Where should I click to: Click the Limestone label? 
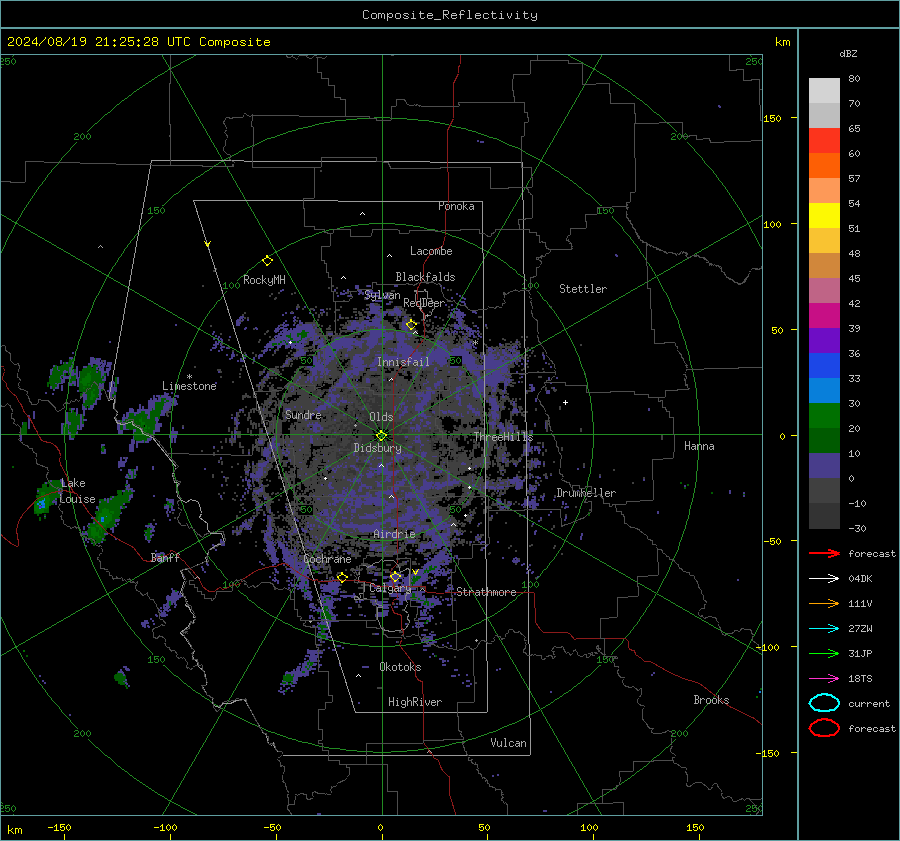[189, 386]
